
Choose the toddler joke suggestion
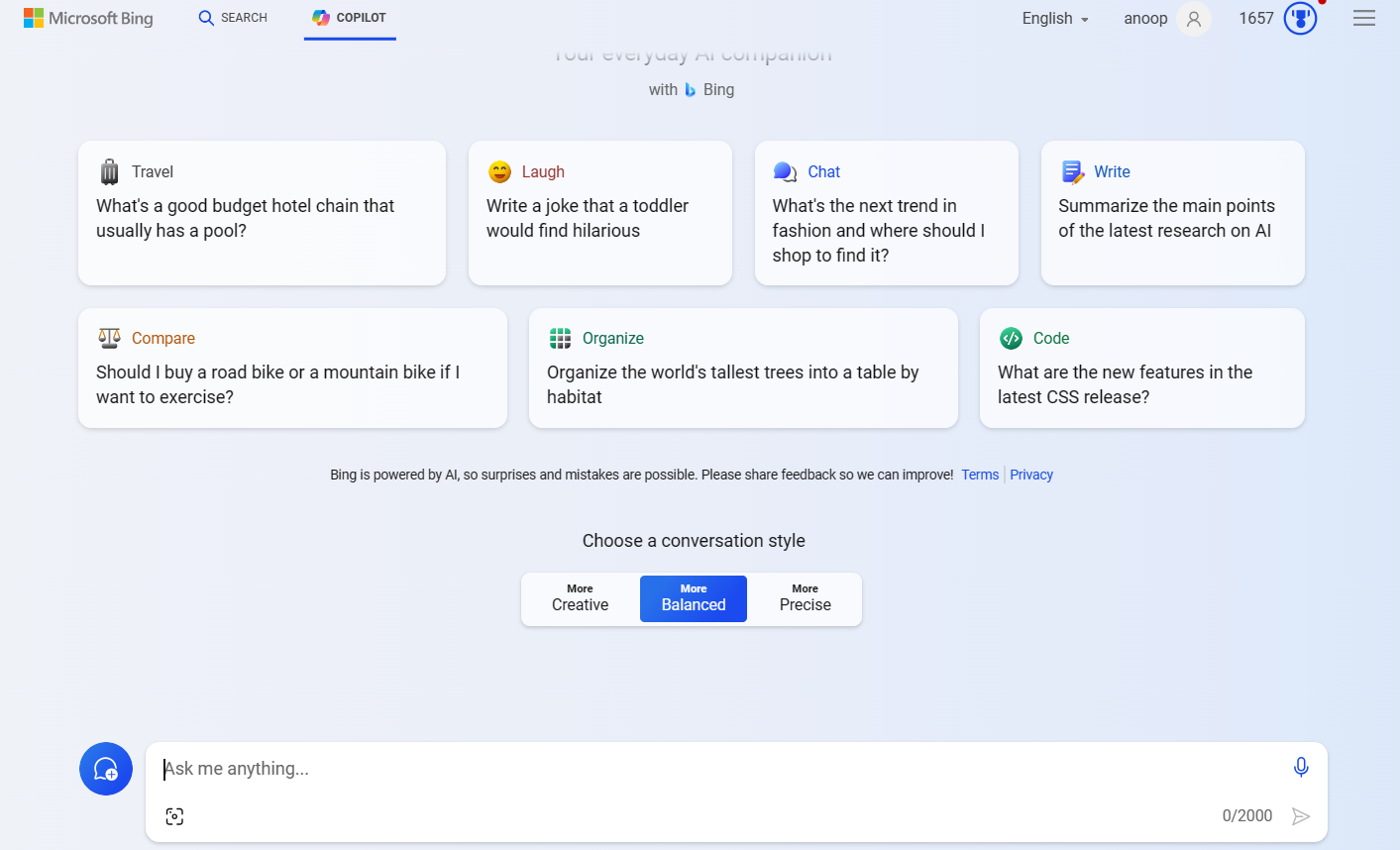600,213
